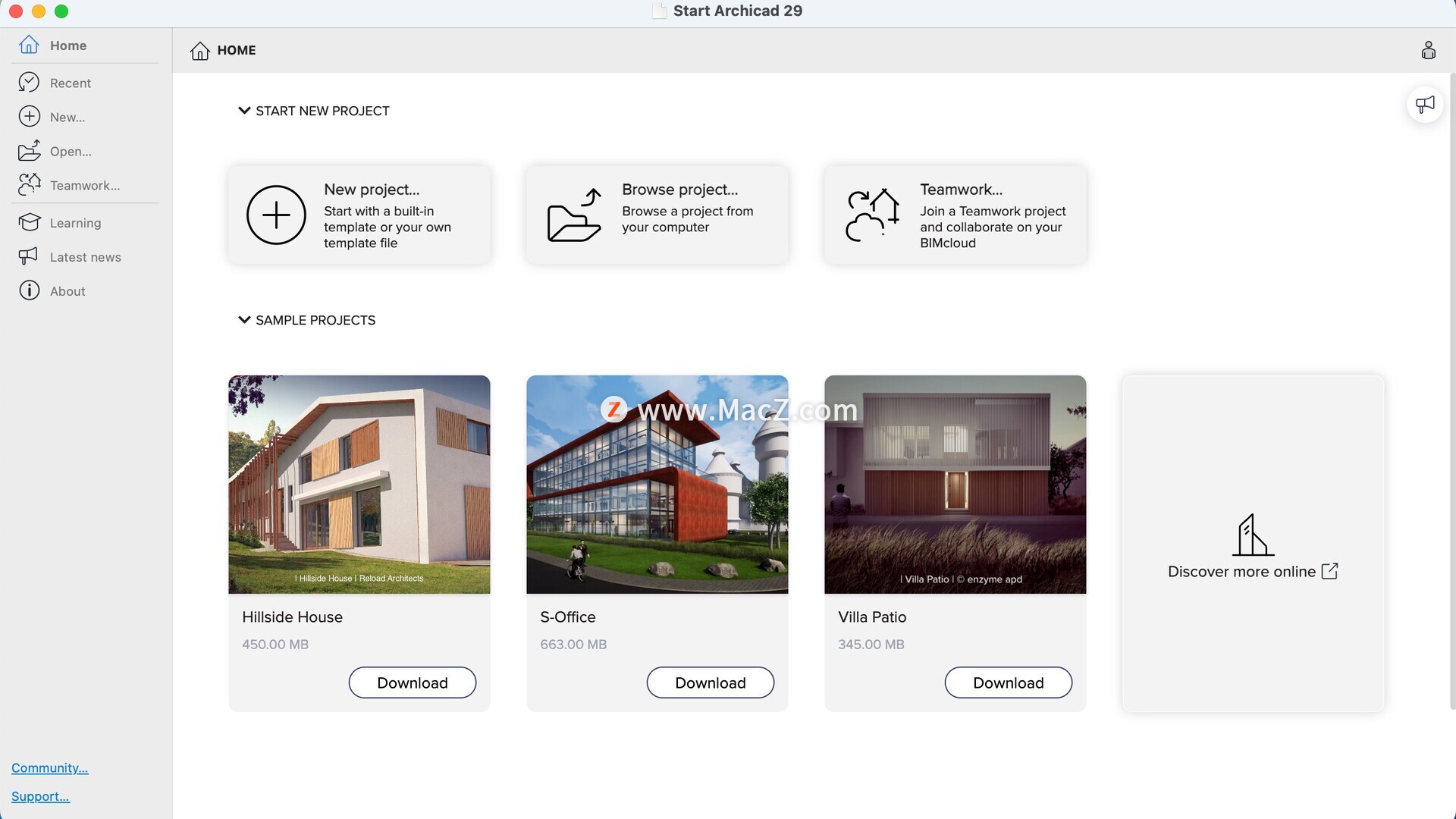
Task: Click the Villa Patio thumbnail image
Action: pos(955,484)
